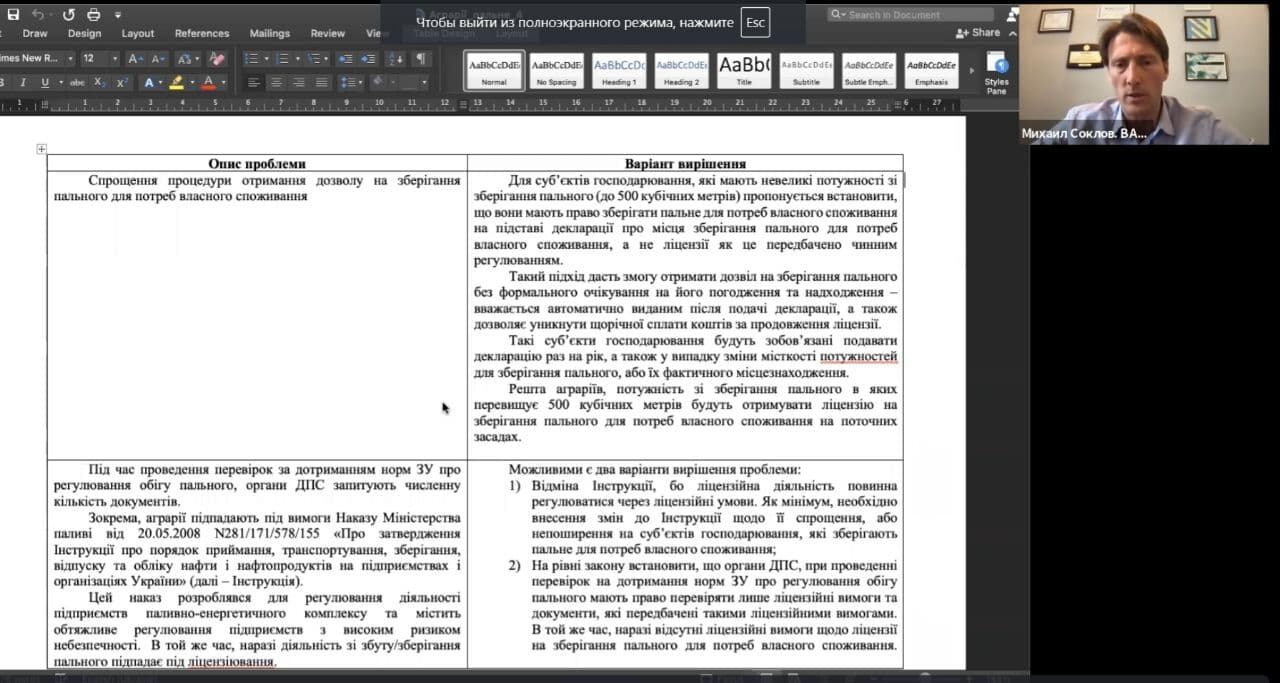The image size is (1280, 683).
Task: Apply the Subtitle style
Action: [806, 70]
